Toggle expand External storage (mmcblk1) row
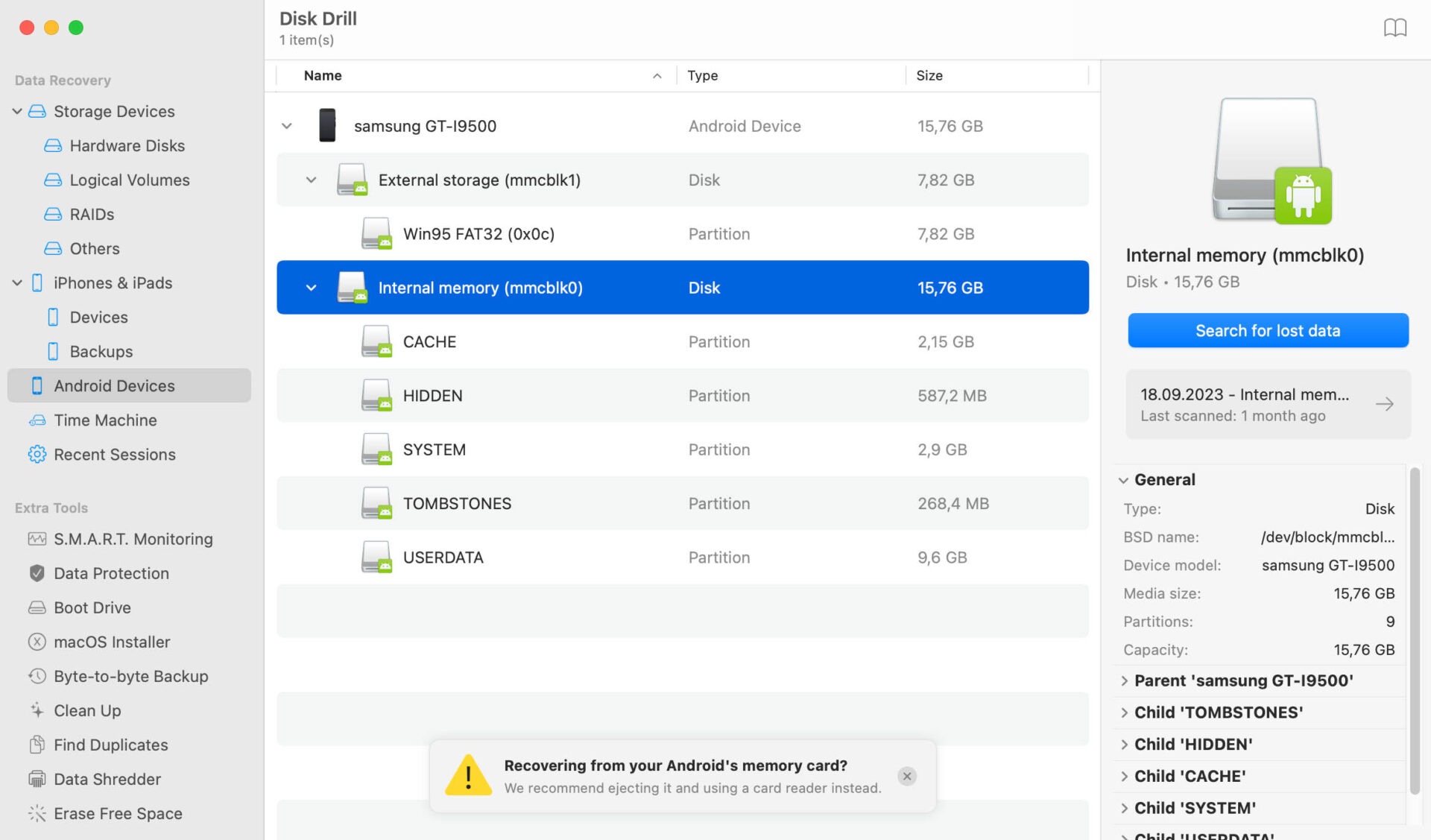Image resolution: width=1431 pixels, height=840 pixels. pyautogui.click(x=310, y=179)
